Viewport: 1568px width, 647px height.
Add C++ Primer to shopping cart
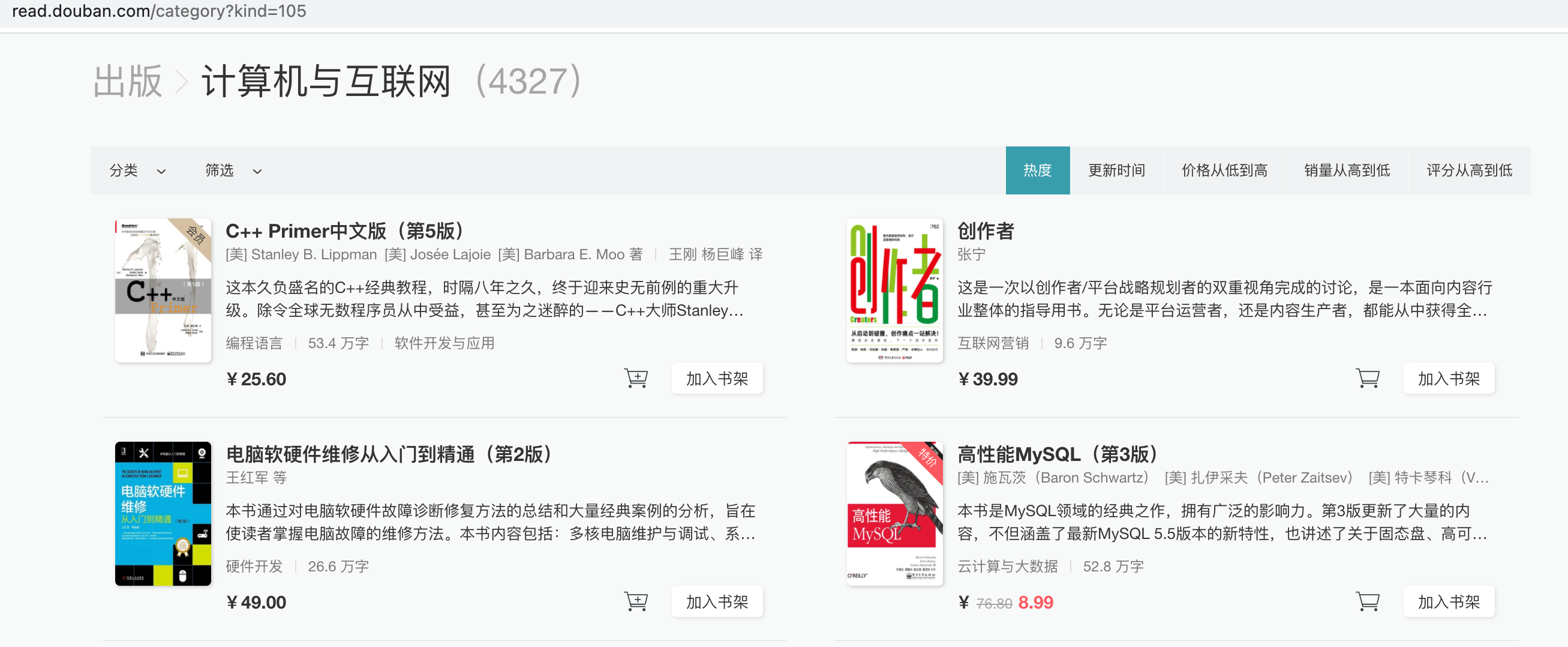coord(636,378)
